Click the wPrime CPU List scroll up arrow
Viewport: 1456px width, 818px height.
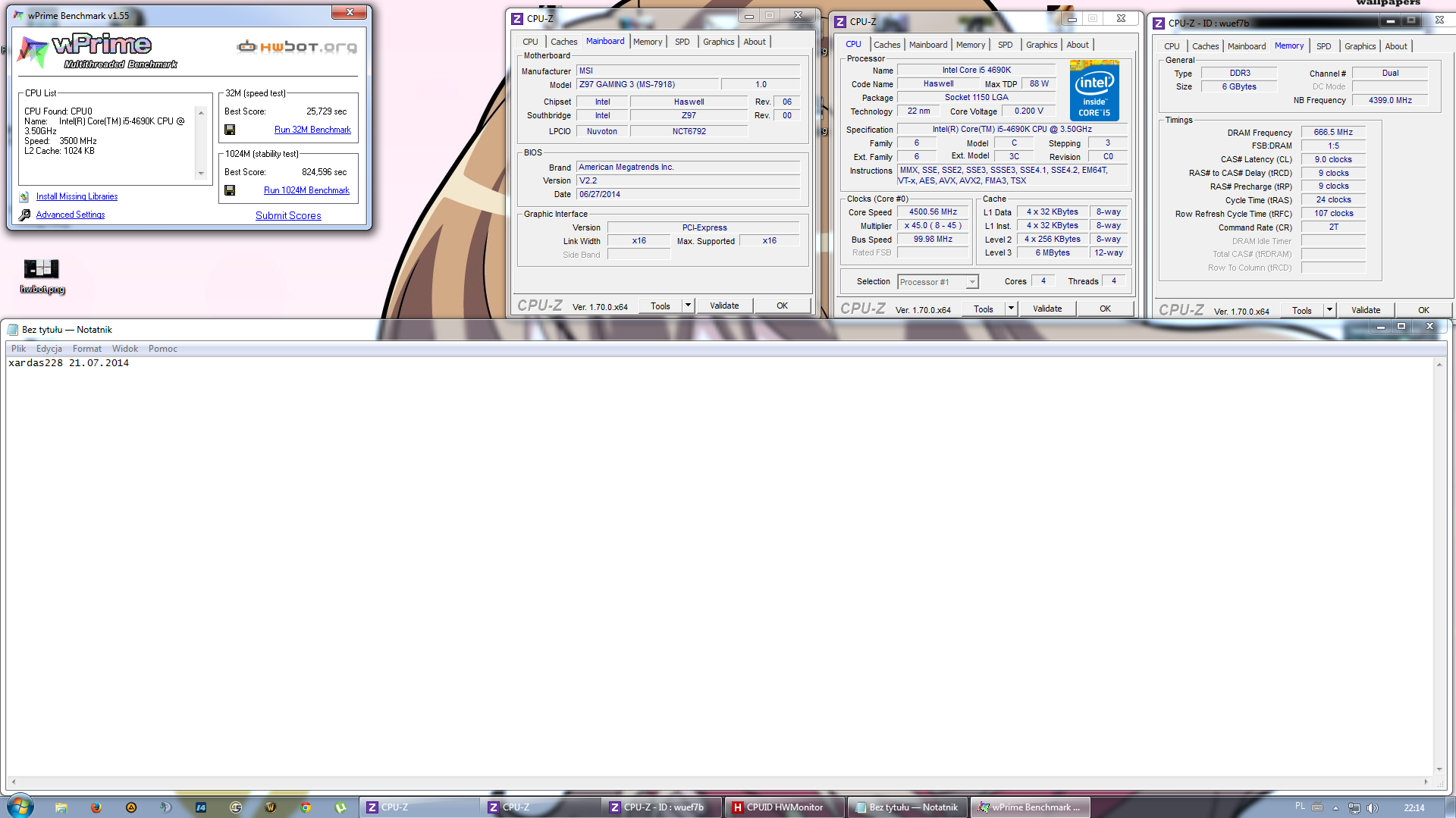[201, 113]
